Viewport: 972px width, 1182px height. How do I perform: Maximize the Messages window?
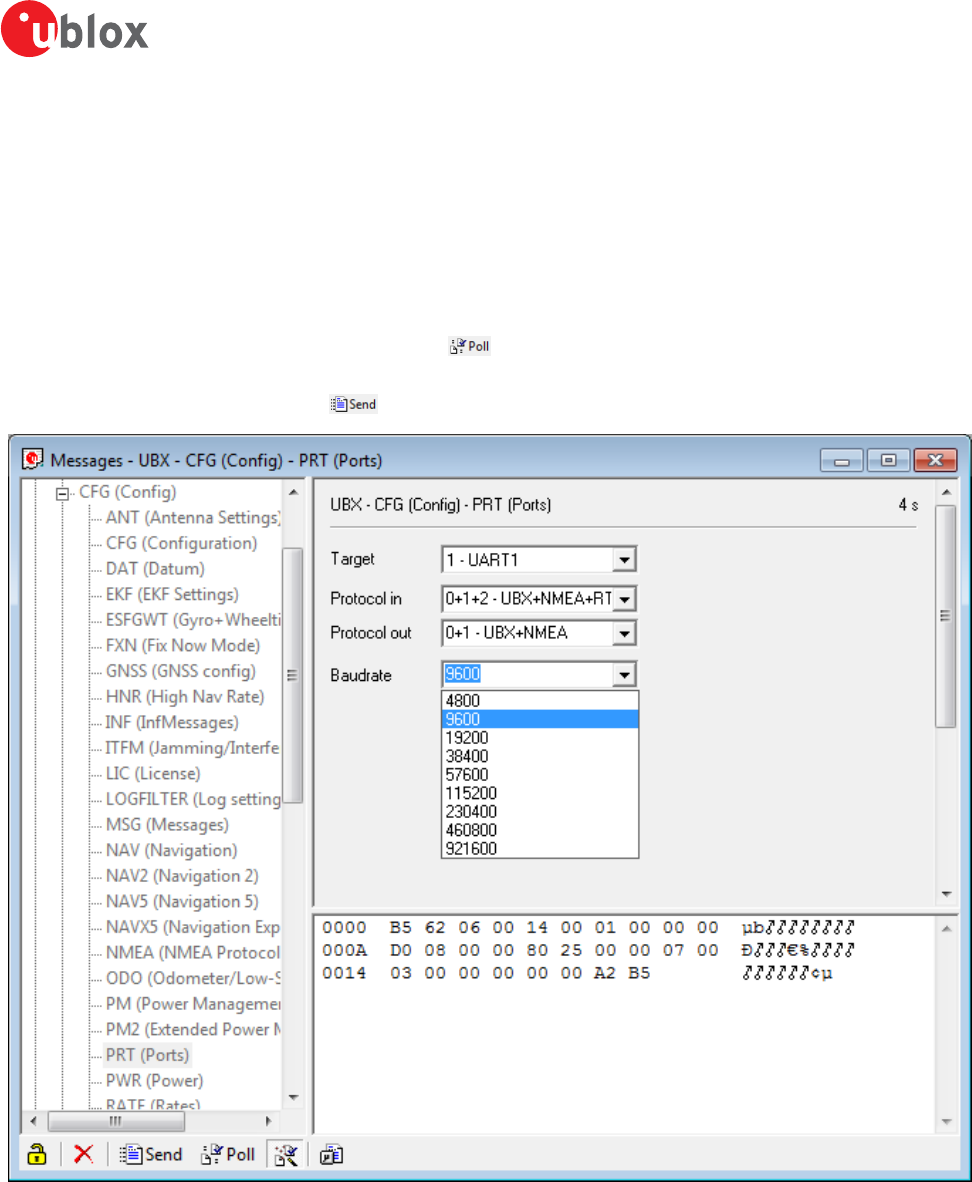click(889, 460)
